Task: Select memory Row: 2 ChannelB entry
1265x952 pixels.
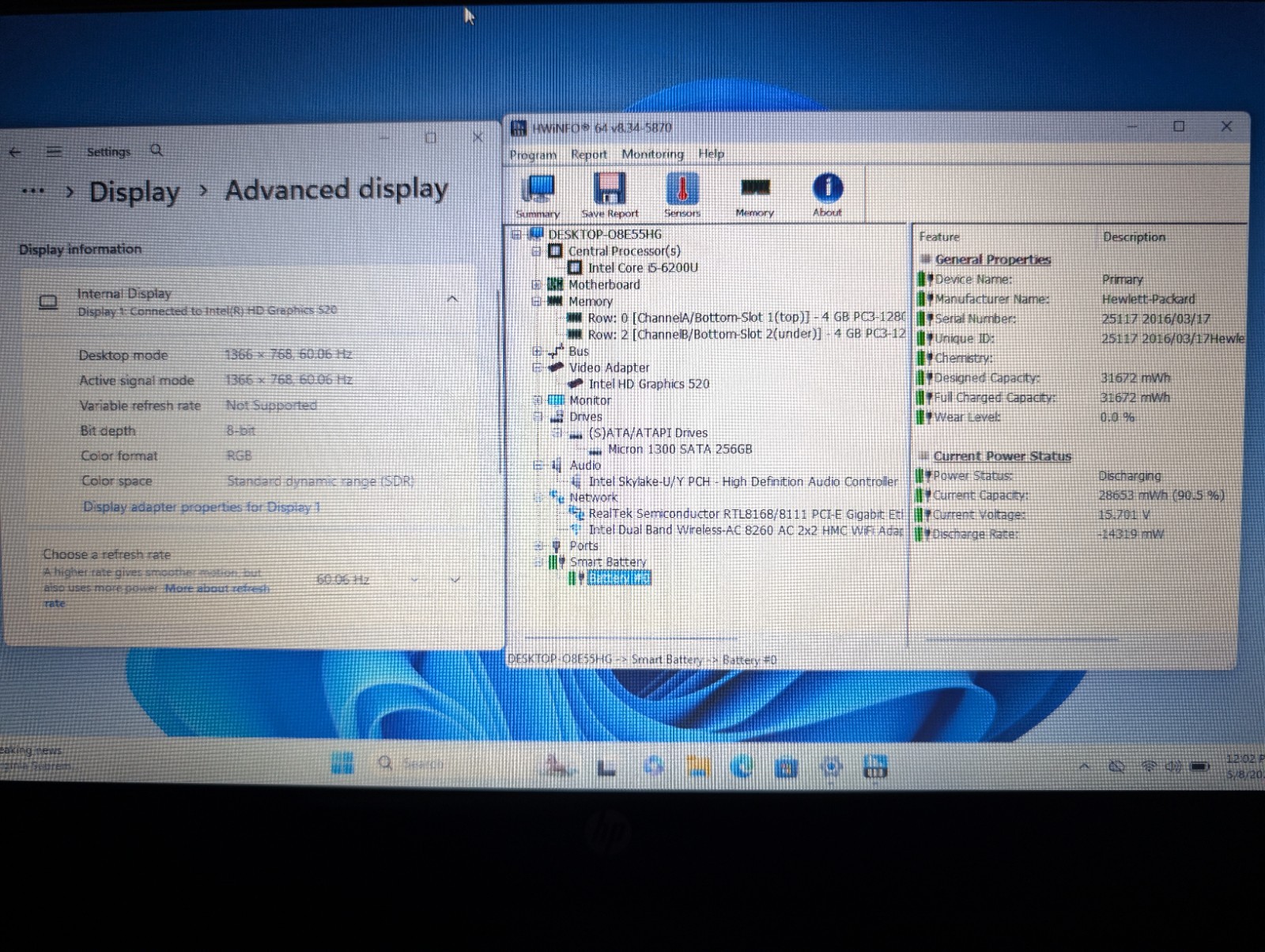Action: (746, 334)
